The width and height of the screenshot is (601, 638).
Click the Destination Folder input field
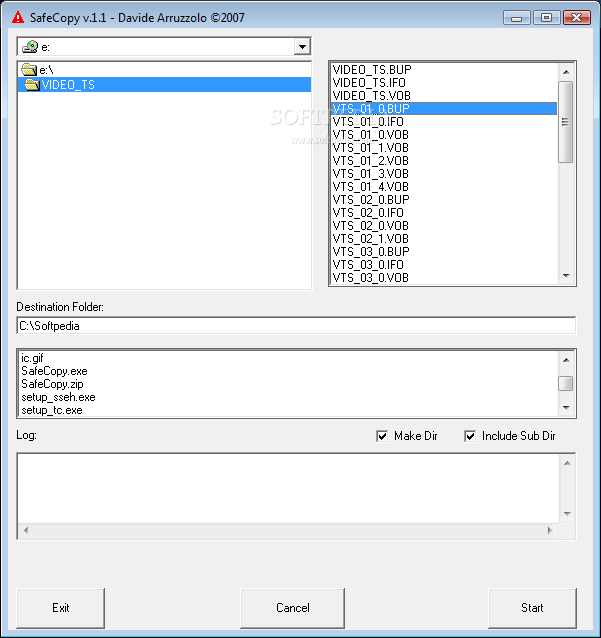(x=296, y=326)
